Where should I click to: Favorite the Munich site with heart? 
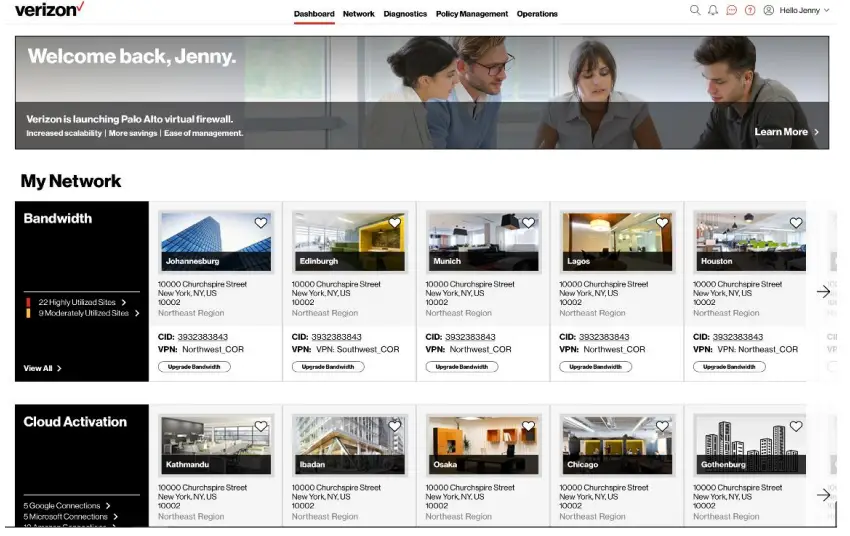click(x=529, y=223)
